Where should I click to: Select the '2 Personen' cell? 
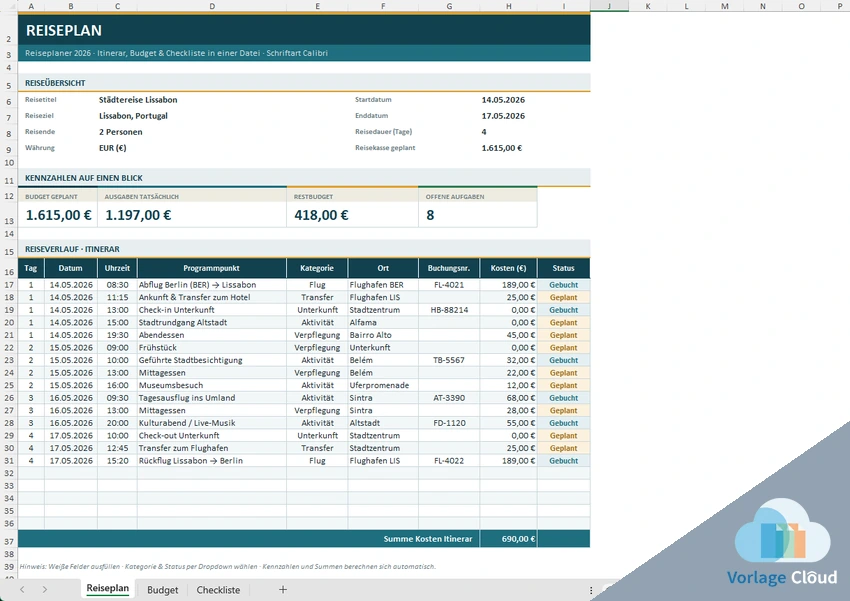coord(121,132)
